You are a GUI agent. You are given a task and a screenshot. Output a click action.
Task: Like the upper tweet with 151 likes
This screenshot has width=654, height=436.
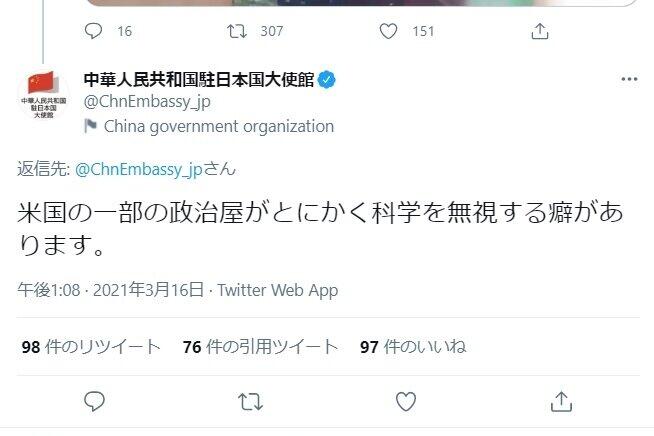390,31
